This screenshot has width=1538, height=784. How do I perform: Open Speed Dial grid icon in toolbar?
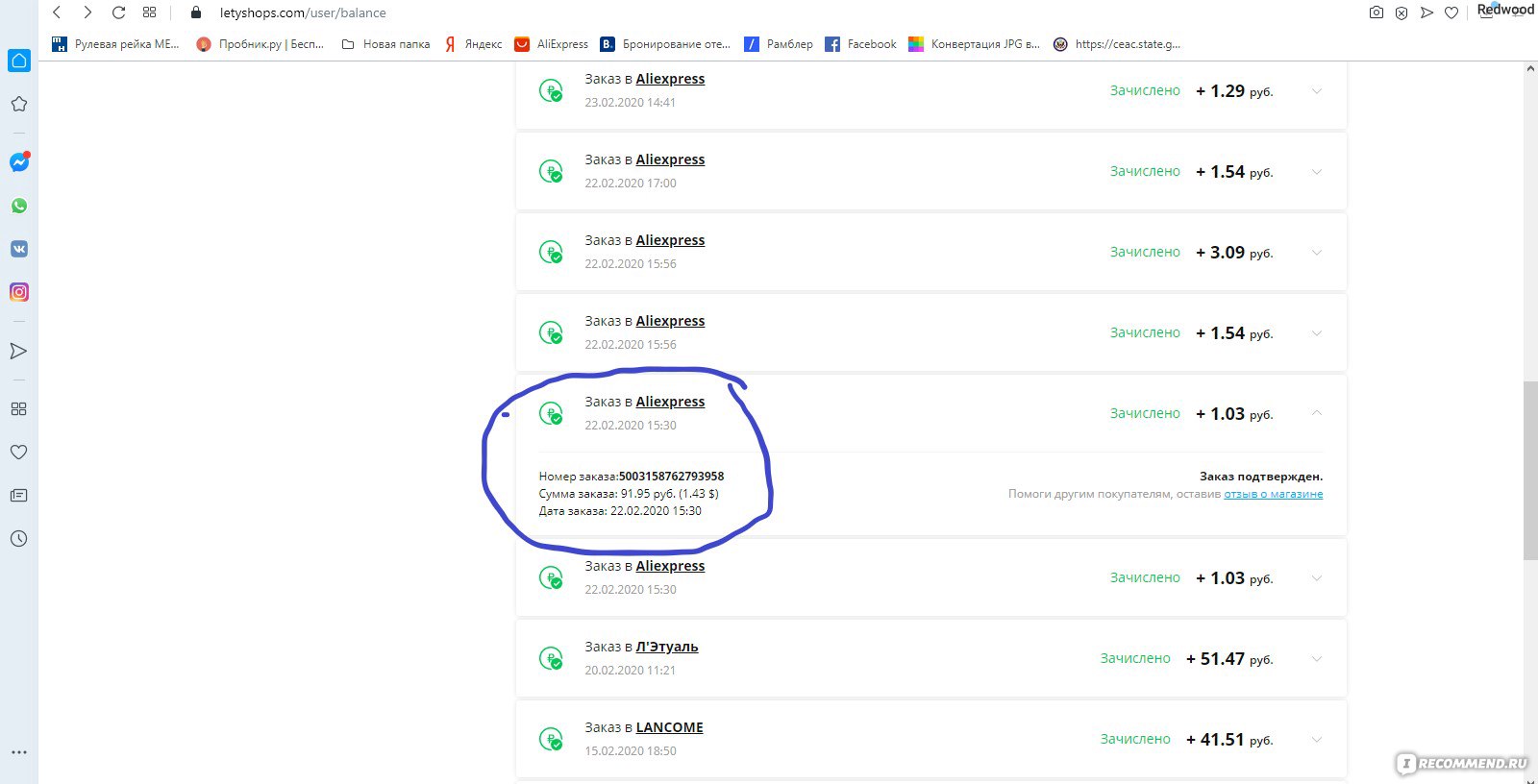click(x=149, y=12)
